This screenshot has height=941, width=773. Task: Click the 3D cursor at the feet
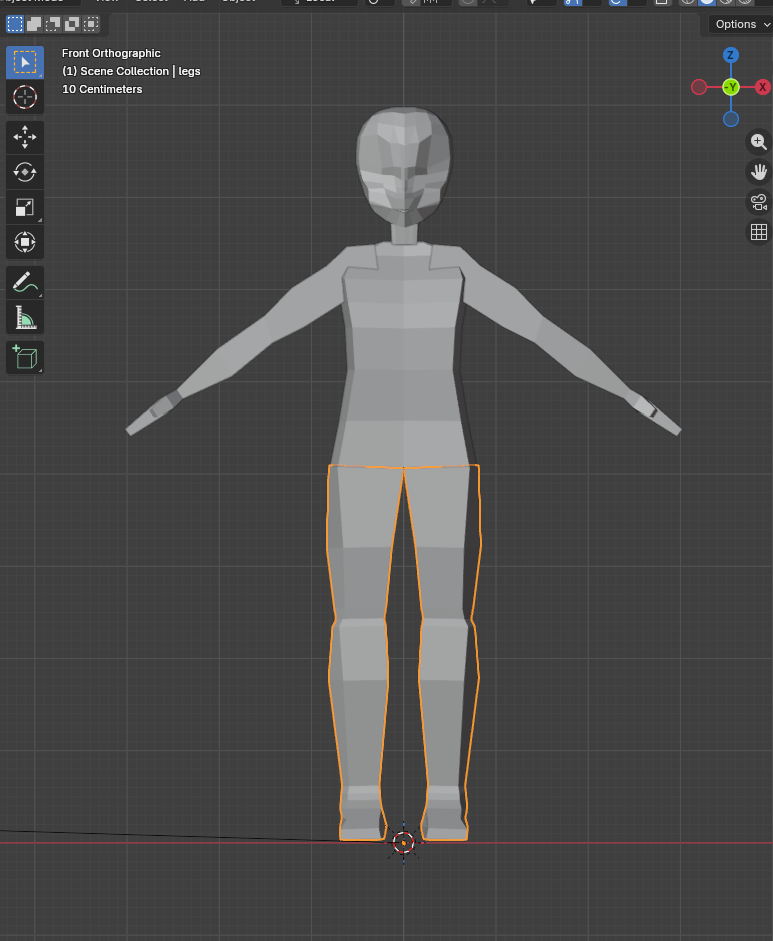pyautogui.click(x=403, y=843)
